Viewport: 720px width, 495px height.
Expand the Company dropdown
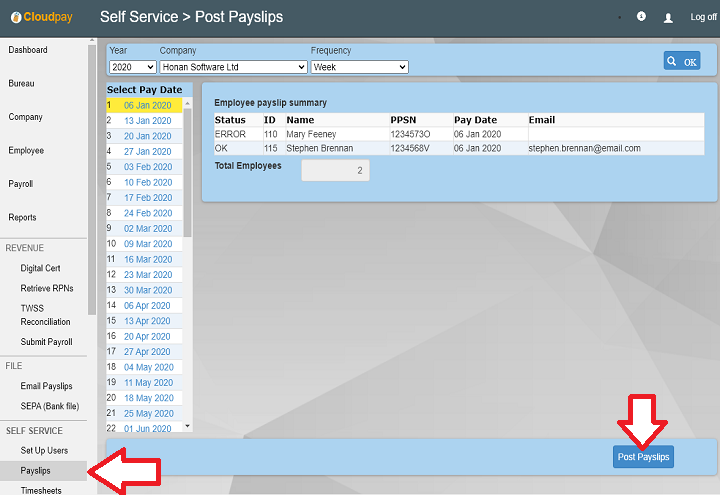[x=233, y=67]
